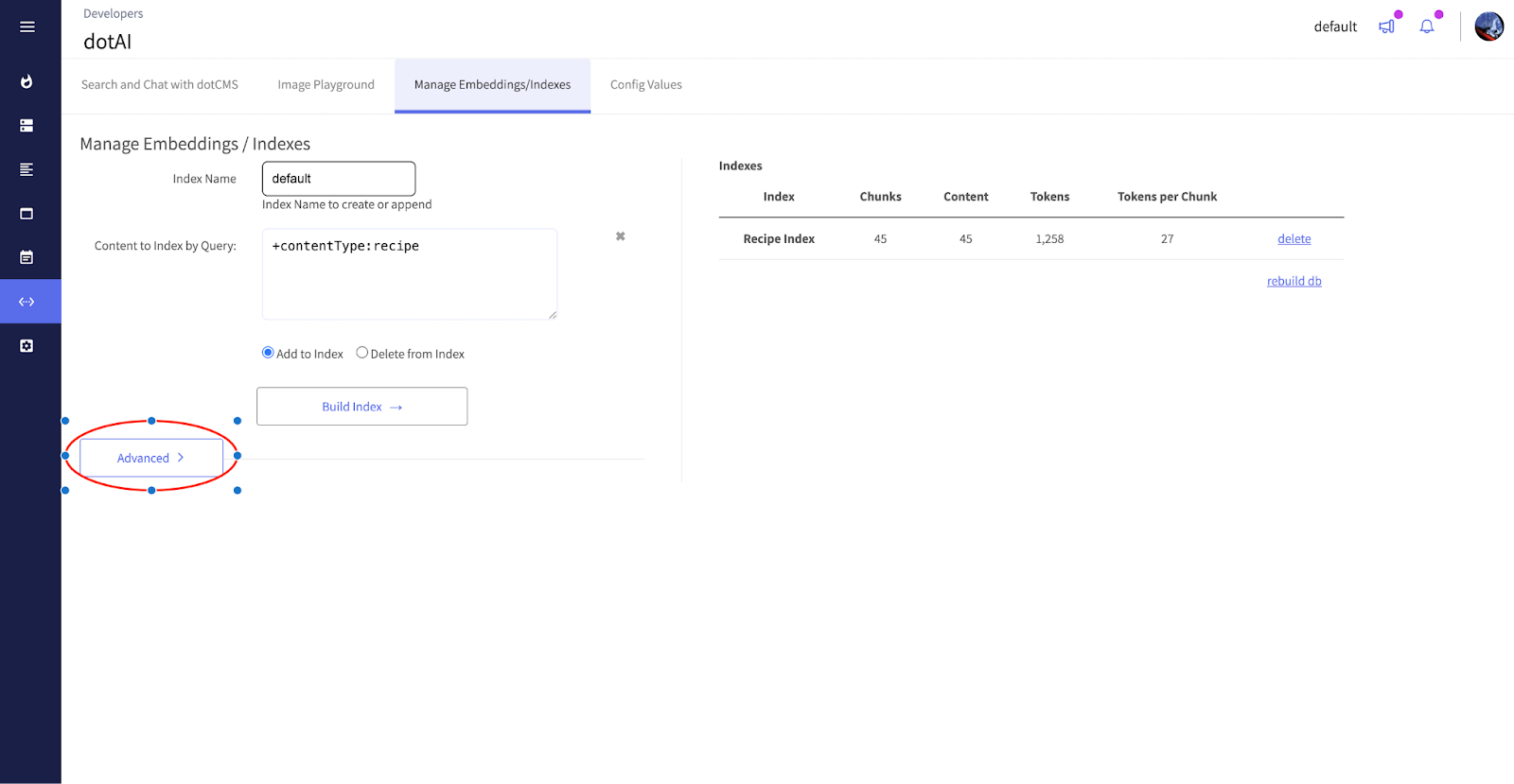Viewport: 1514px width, 784px height.
Task: Open the hamburger menu in sidebar
Action: pyautogui.click(x=27, y=26)
